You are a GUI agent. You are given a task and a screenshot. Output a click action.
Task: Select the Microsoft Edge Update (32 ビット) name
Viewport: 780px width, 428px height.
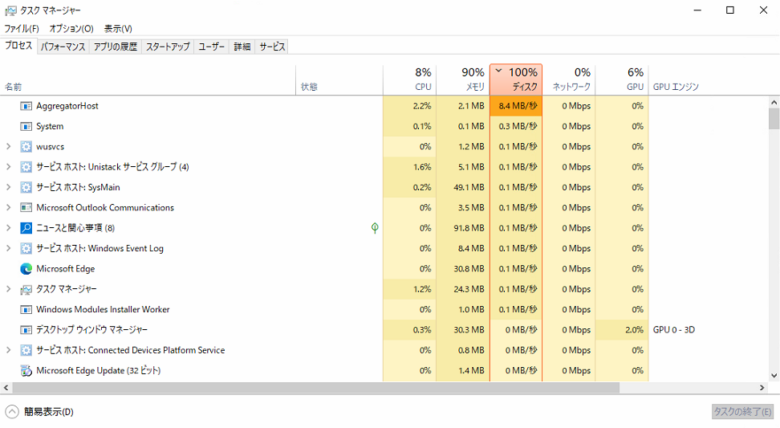(x=98, y=371)
